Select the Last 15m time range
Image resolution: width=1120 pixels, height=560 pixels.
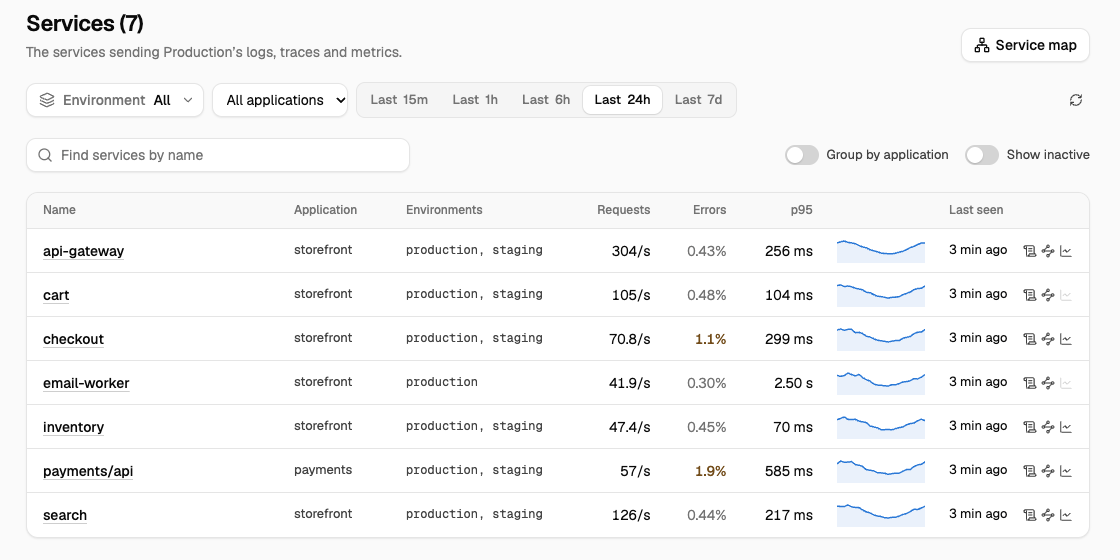[399, 100]
